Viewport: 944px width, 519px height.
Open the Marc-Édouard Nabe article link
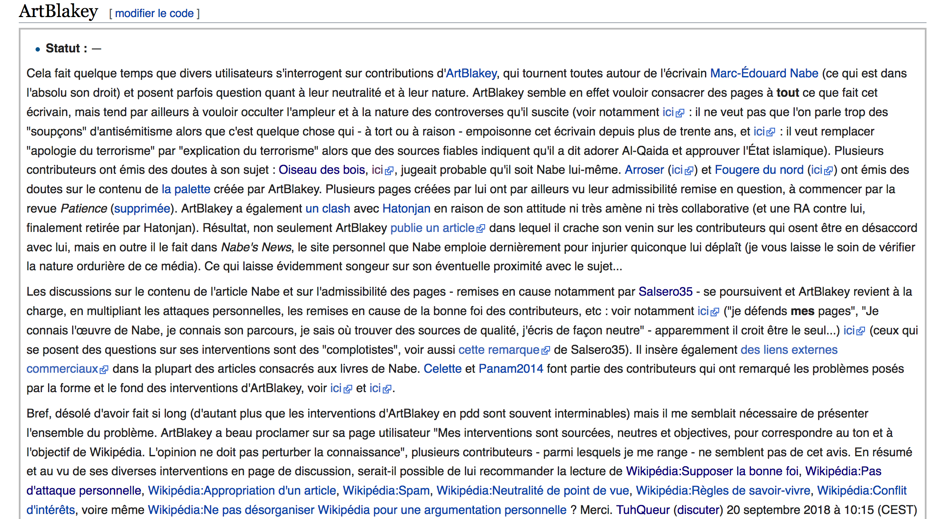click(x=764, y=73)
